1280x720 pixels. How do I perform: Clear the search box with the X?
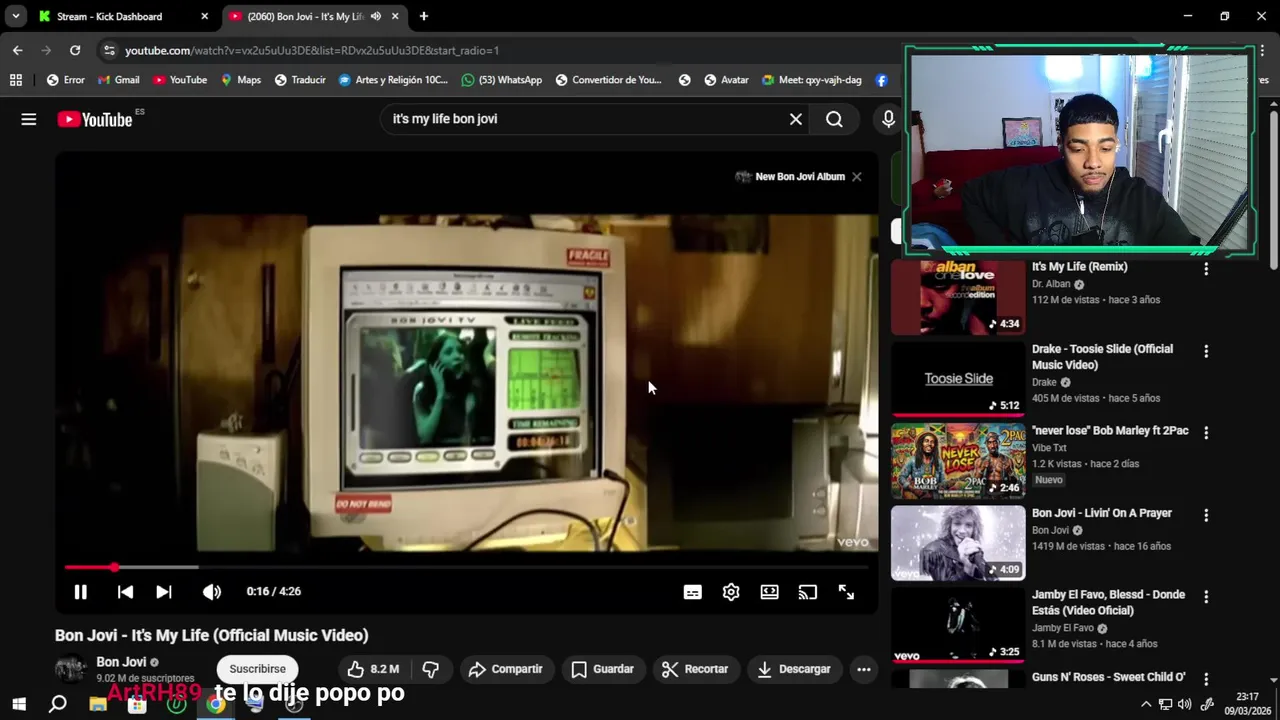point(796,119)
